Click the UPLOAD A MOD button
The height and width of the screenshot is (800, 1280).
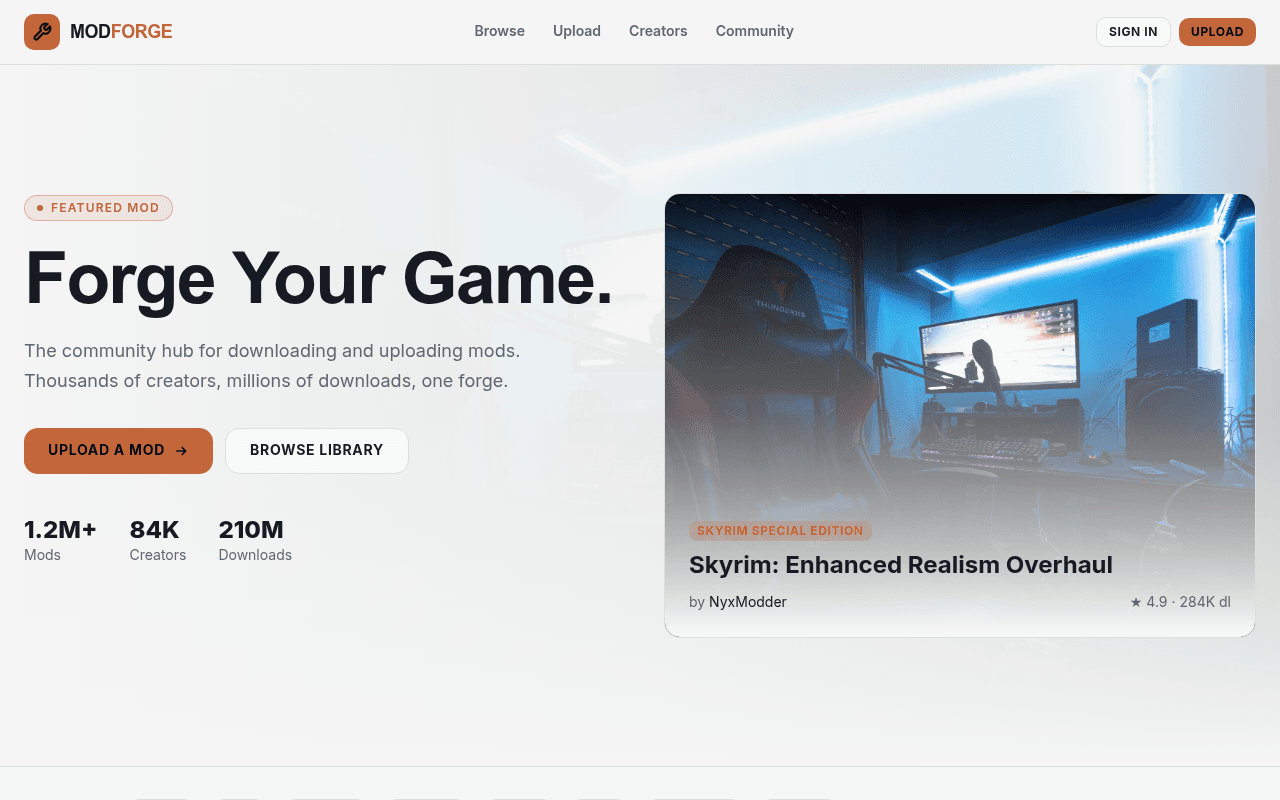click(x=118, y=451)
